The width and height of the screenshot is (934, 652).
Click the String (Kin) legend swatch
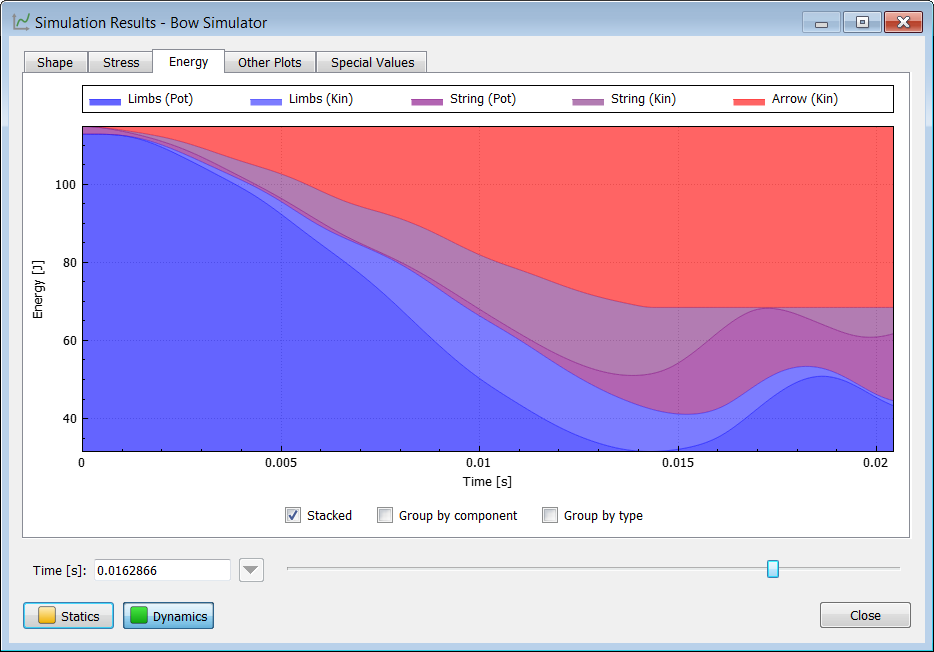click(588, 102)
